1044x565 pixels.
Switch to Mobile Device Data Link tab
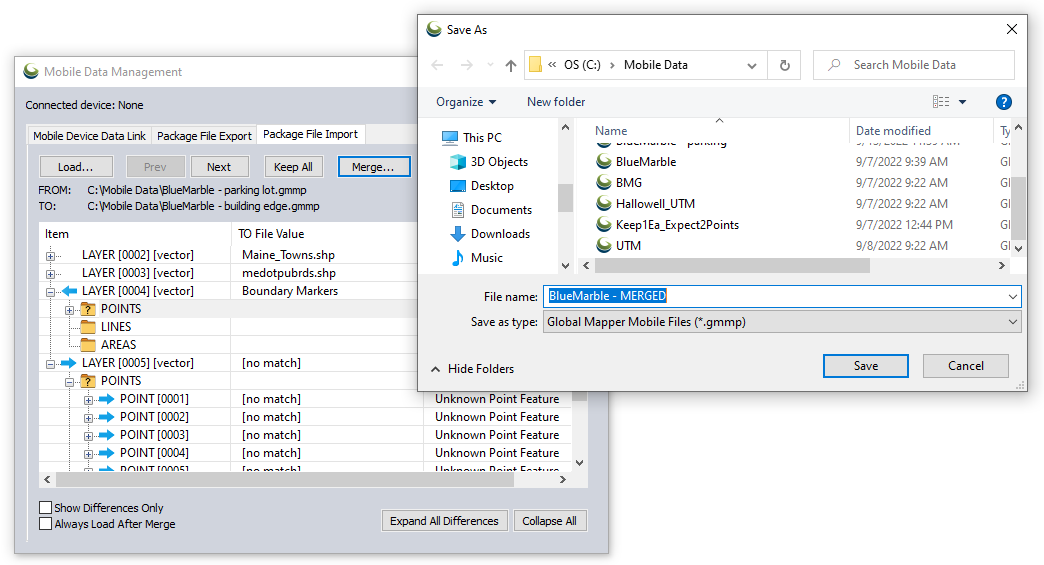point(89,136)
